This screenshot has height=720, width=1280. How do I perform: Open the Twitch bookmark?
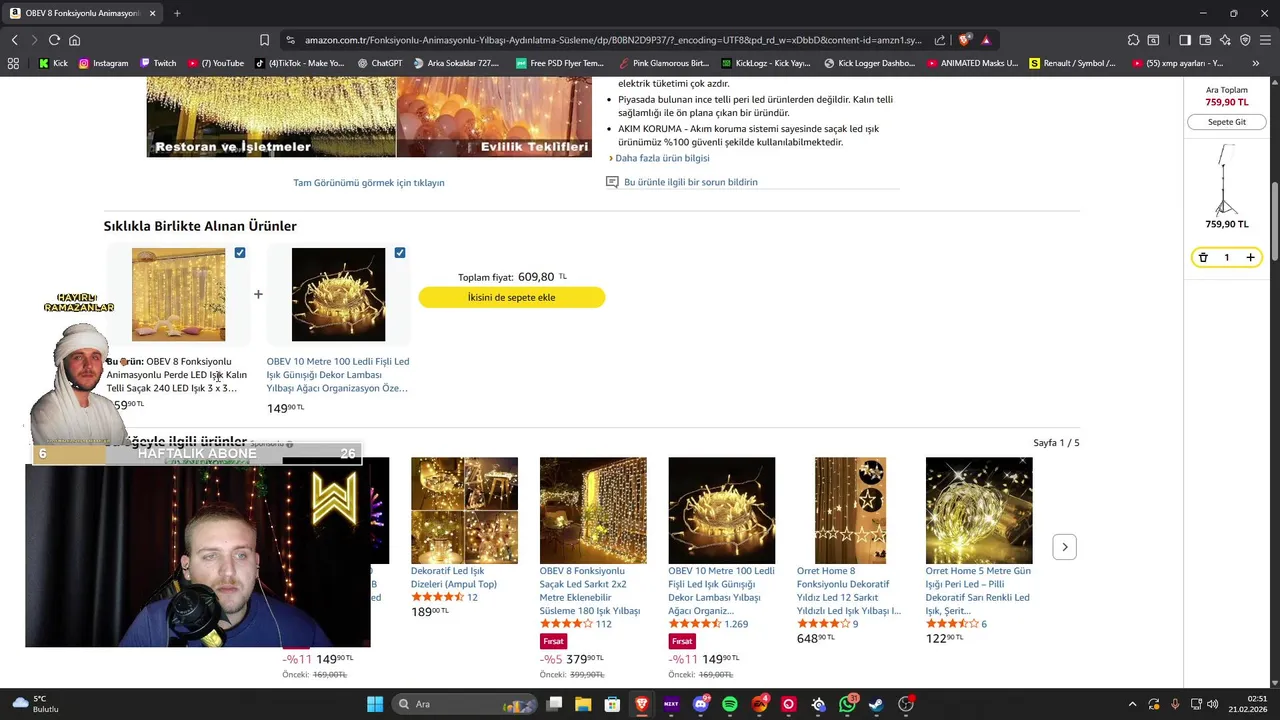coord(158,63)
